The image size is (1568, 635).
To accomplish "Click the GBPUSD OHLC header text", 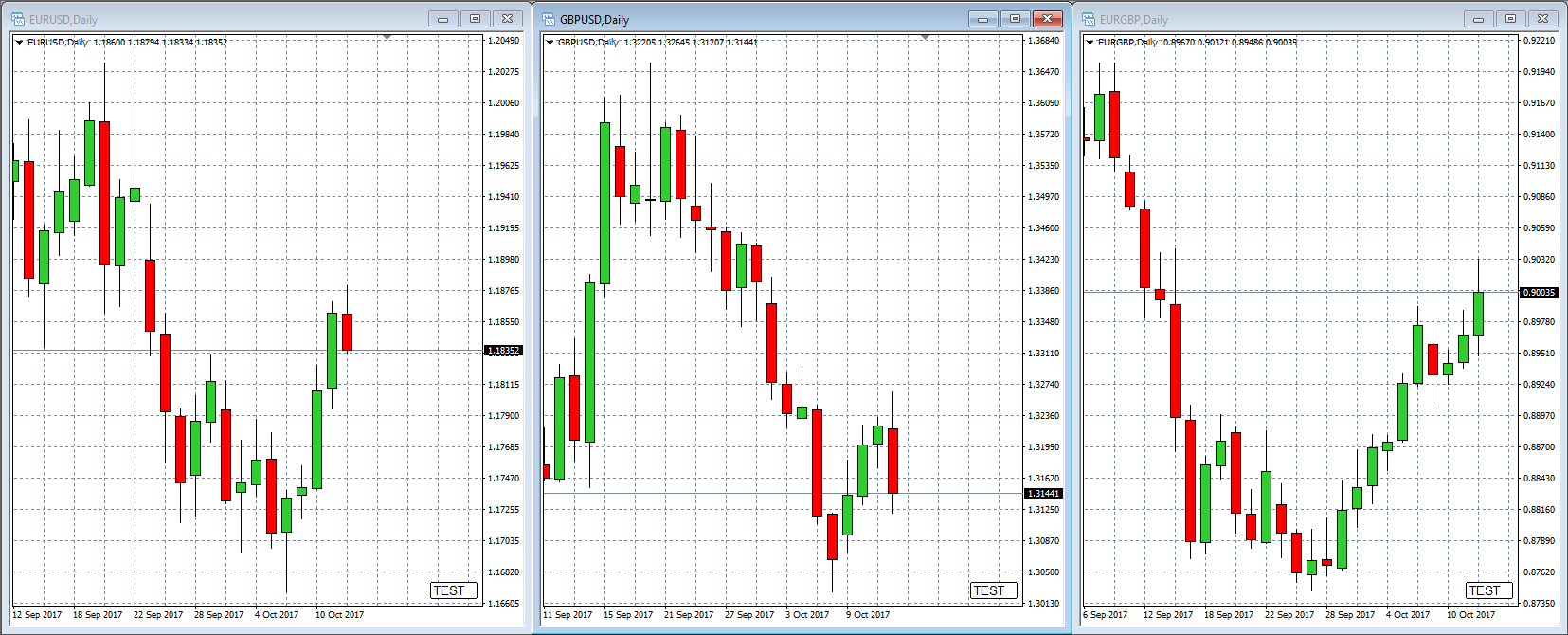I will point(658,43).
